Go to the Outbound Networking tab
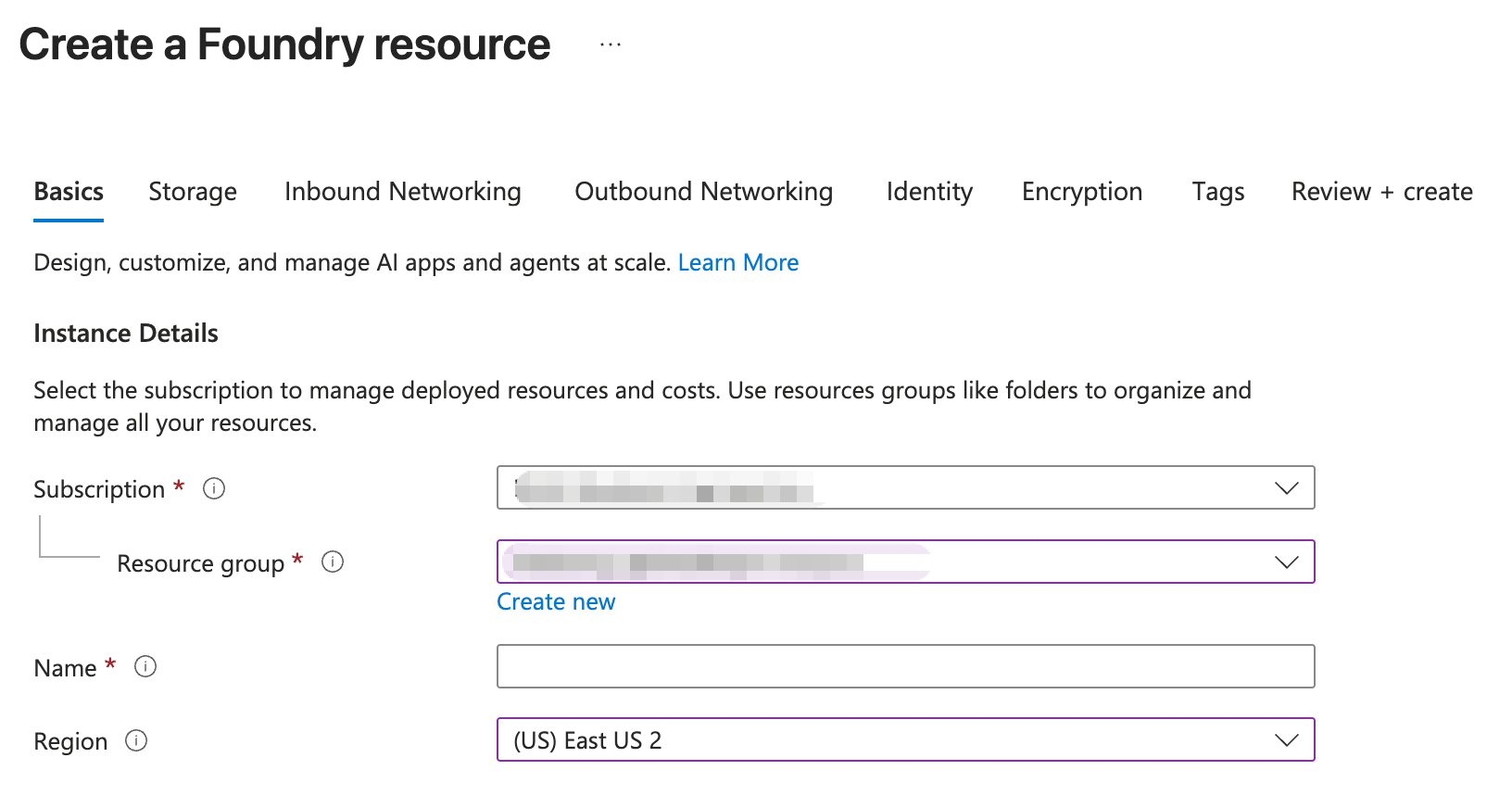 pyautogui.click(x=704, y=191)
